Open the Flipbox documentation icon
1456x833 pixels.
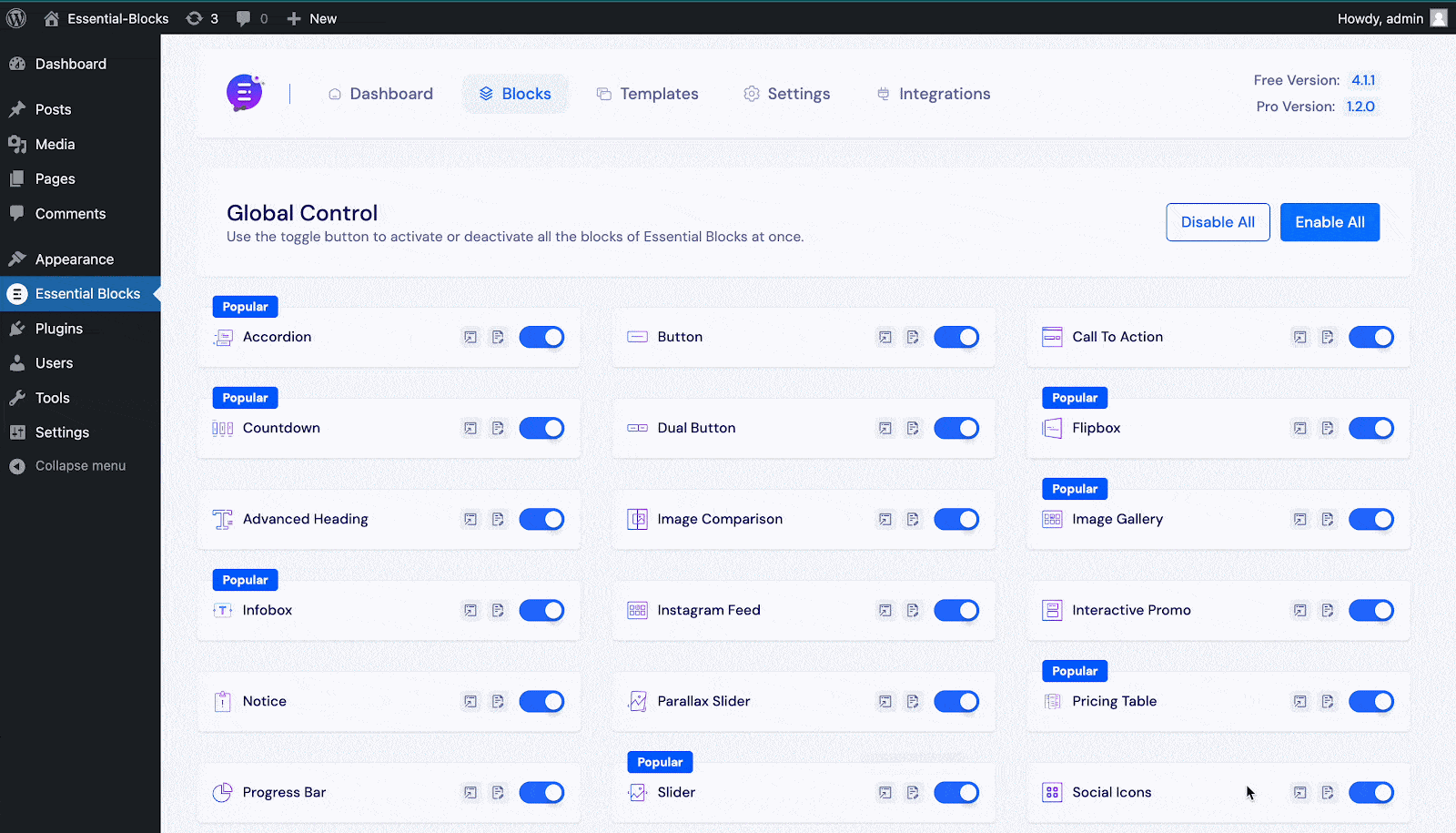point(1328,428)
